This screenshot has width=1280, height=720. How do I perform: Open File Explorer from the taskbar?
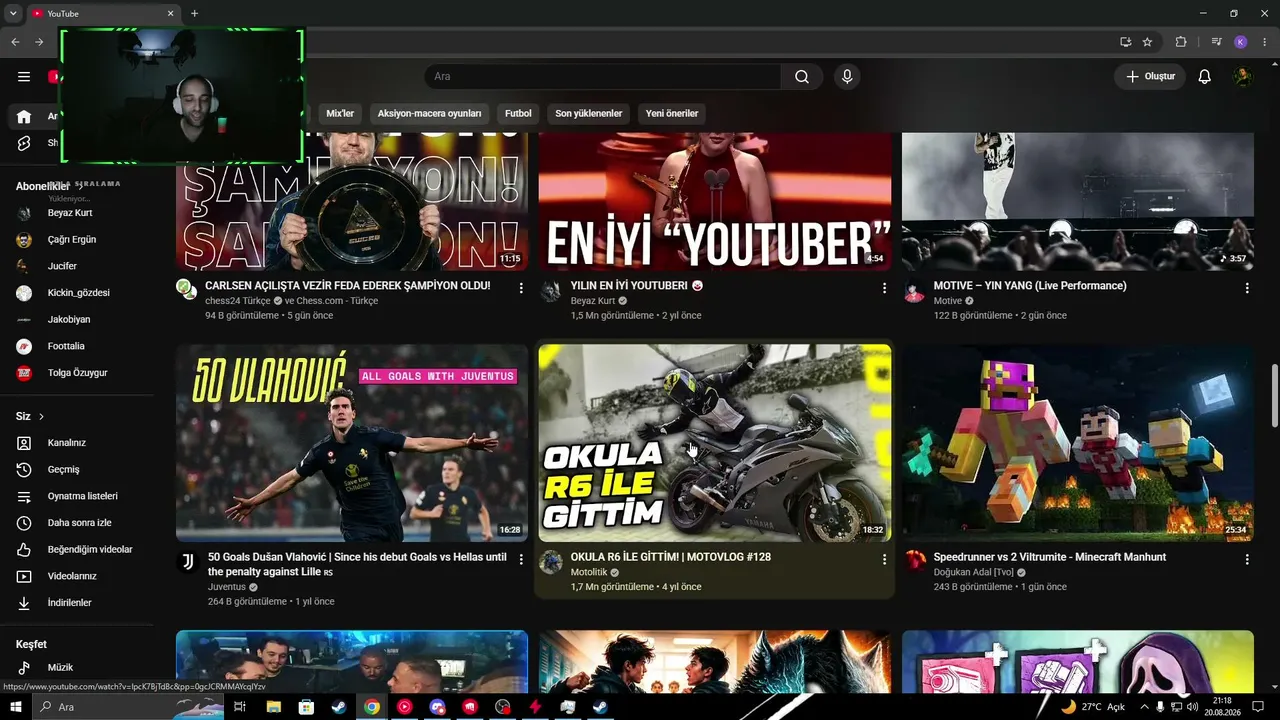coord(274,707)
